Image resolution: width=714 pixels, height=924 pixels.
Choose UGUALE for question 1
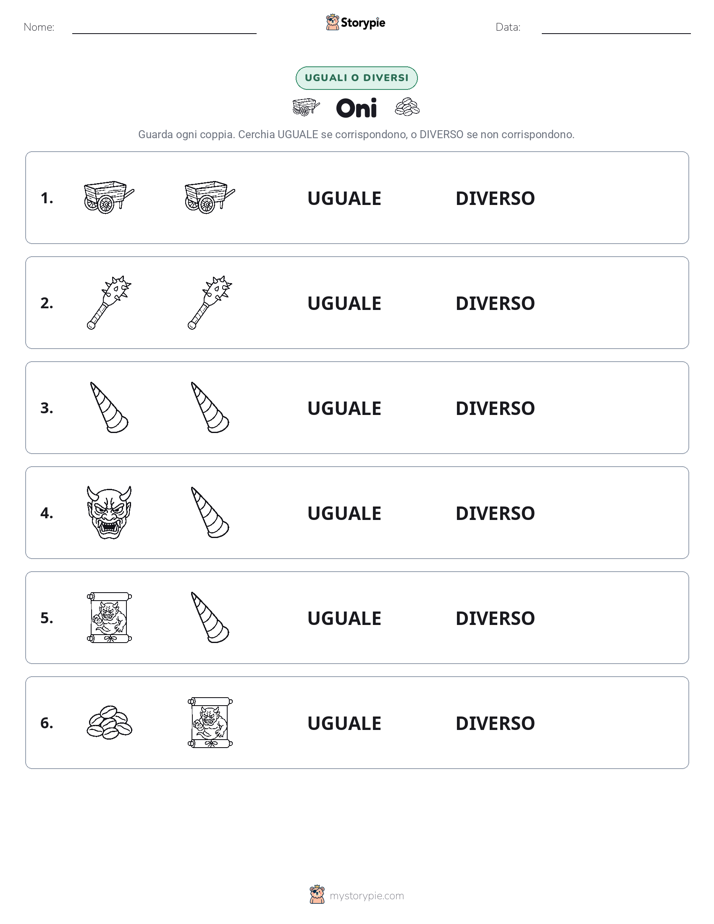click(x=344, y=198)
